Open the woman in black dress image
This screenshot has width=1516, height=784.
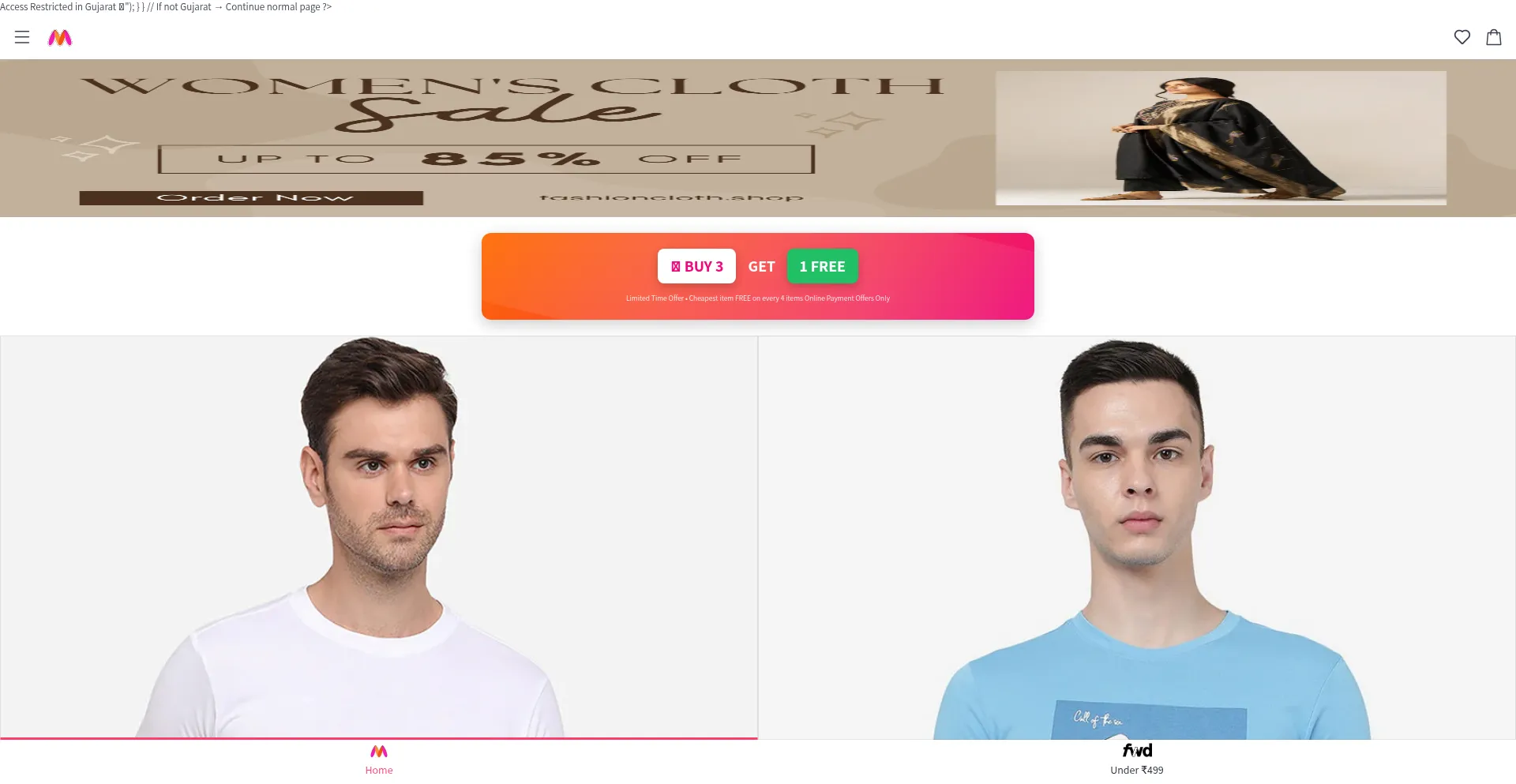click(x=1221, y=138)
